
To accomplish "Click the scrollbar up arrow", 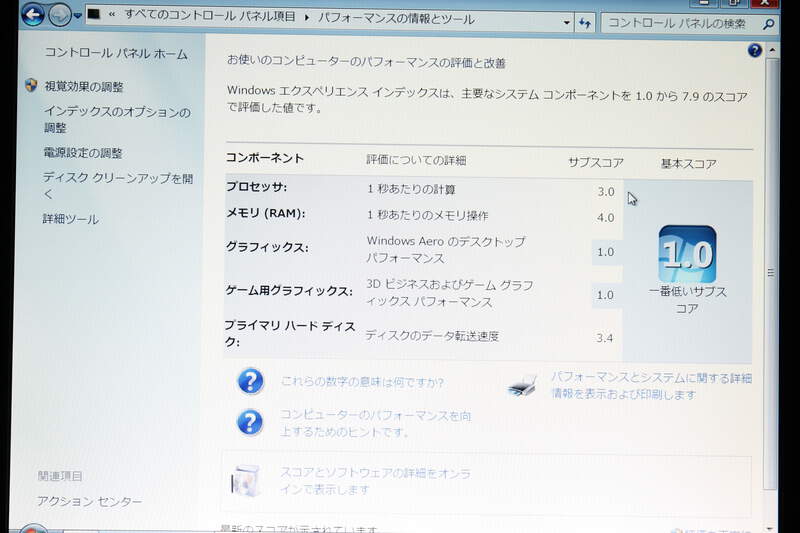I will [772, 50].
